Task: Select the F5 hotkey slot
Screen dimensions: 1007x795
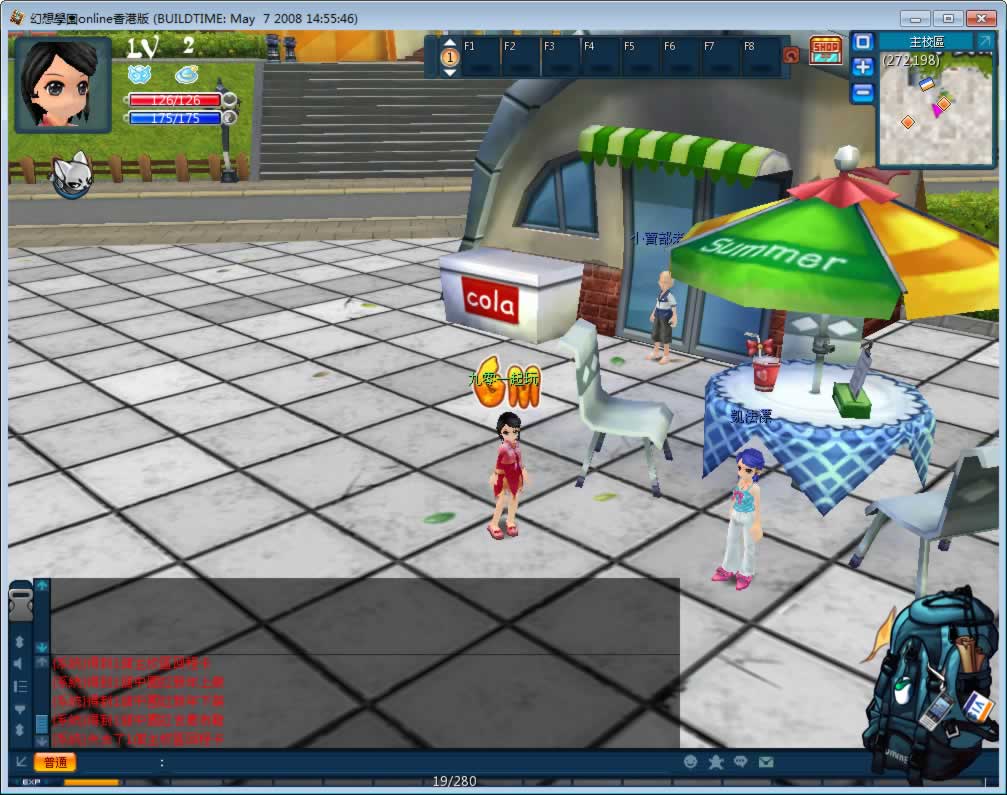Action: click(640, 58)
